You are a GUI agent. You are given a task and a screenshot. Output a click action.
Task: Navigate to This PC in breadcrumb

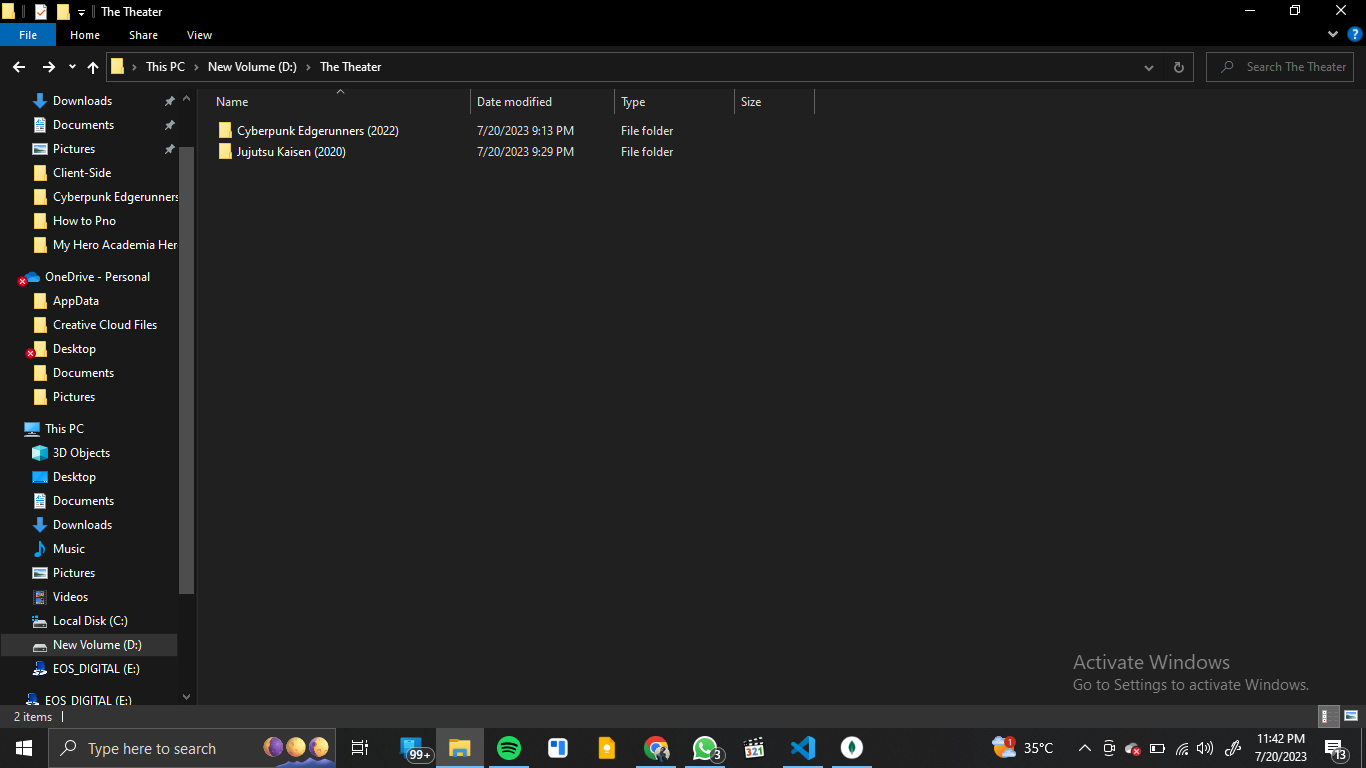click(x=165, y=67)
